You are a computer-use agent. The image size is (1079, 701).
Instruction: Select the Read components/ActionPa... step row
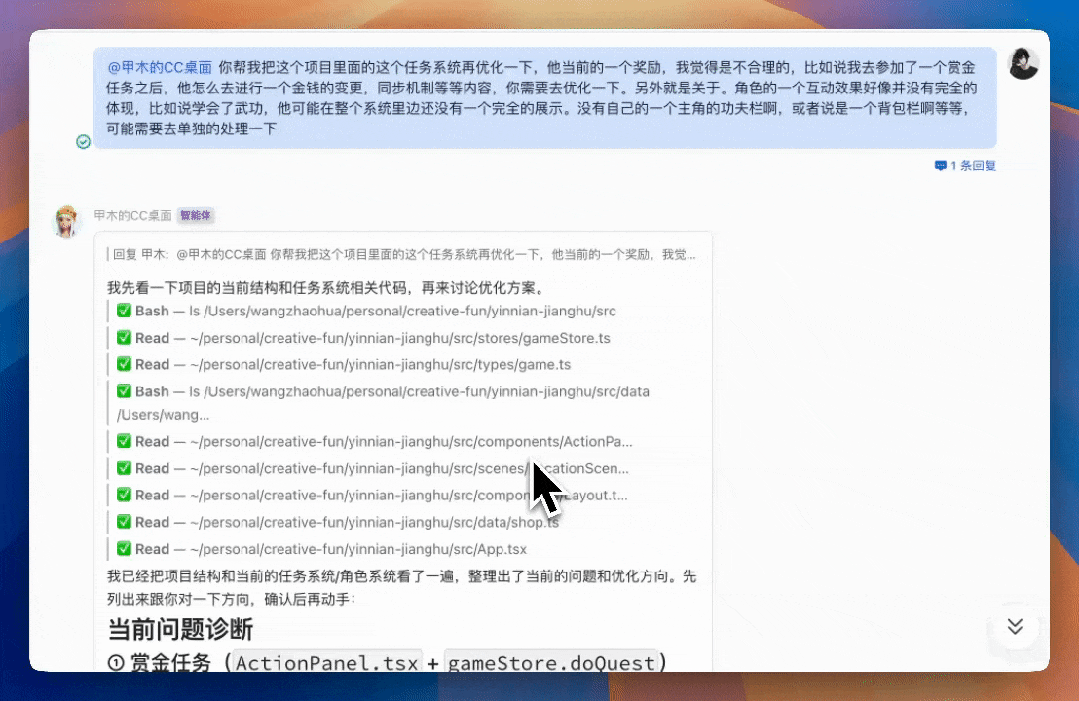pyautogui.click(x=374, y=442)
